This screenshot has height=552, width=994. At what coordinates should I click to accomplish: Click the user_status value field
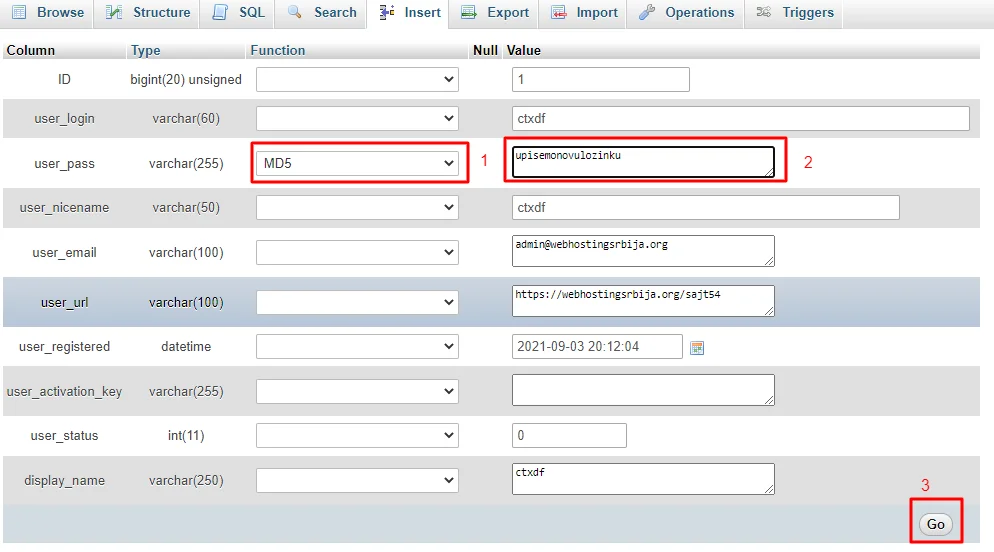pyautogui.click(x=569, y=435)
